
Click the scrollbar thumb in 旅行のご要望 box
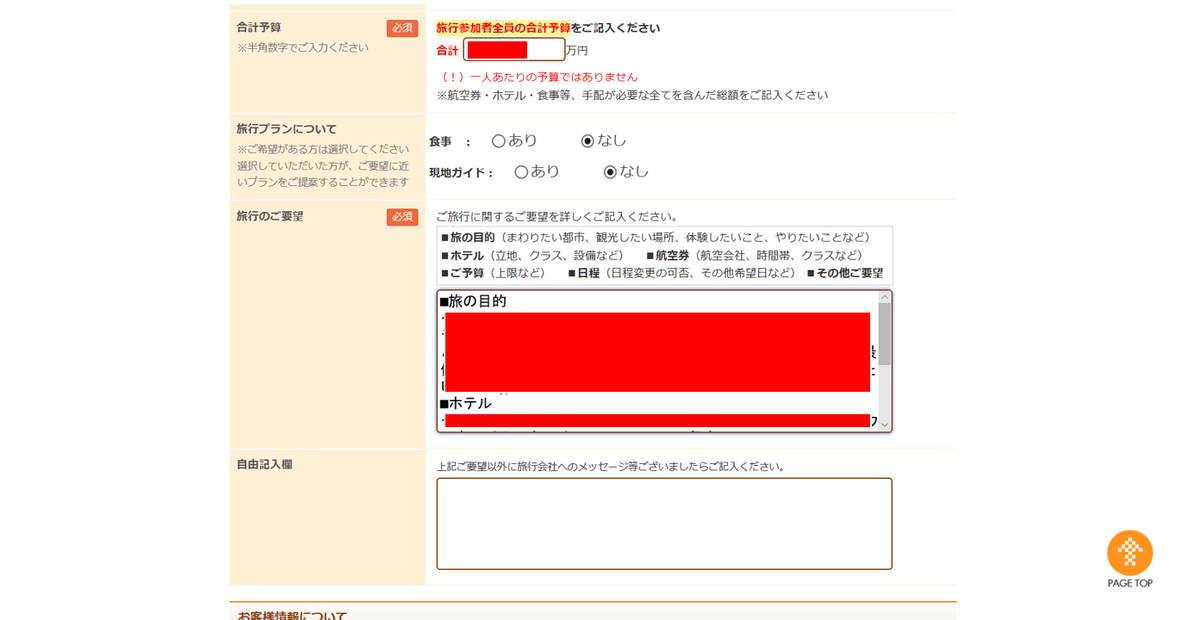coord(884,334)
